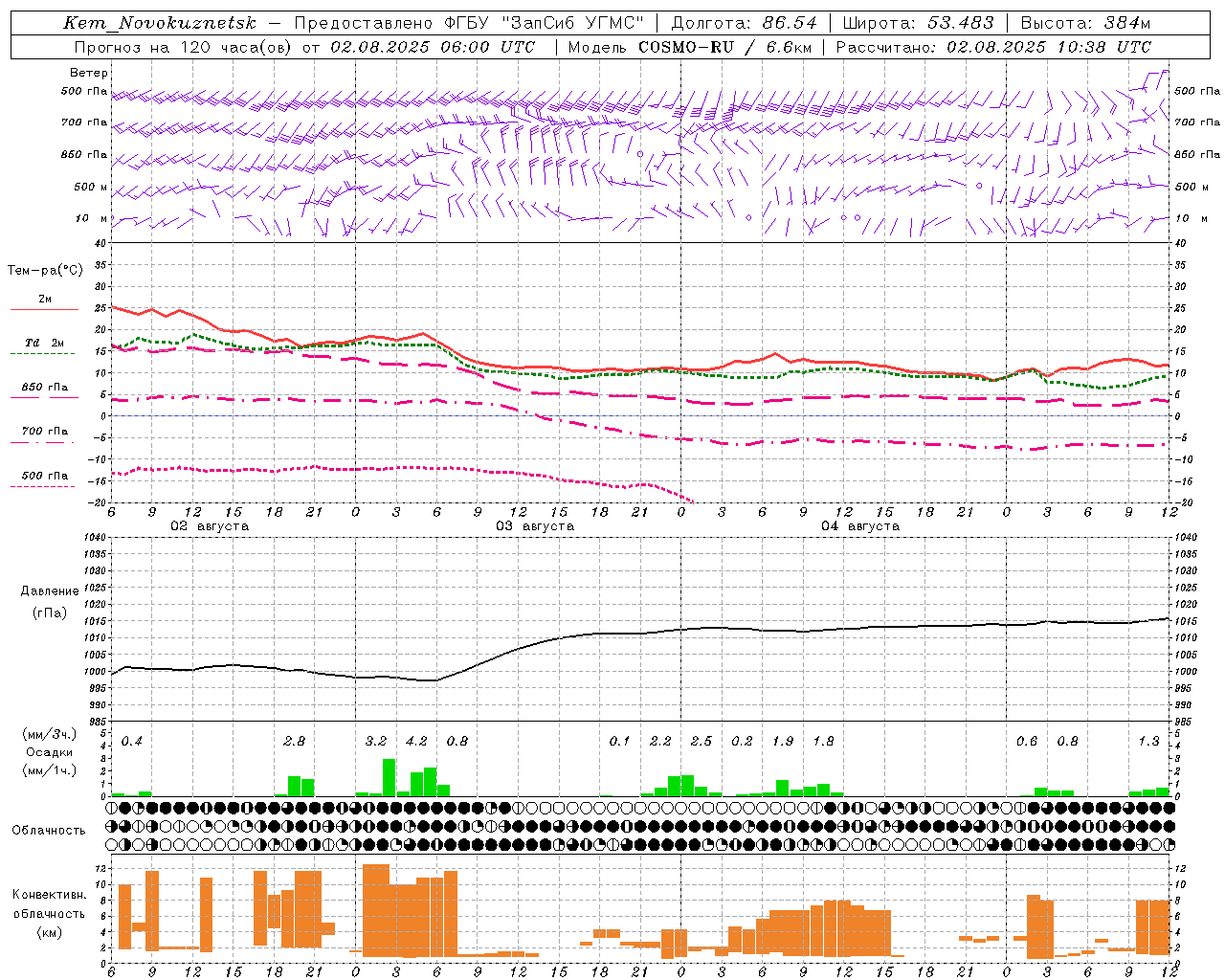Click the 'Td 2м' dew point legend label
1225x980 pixels.
[44, 343]
